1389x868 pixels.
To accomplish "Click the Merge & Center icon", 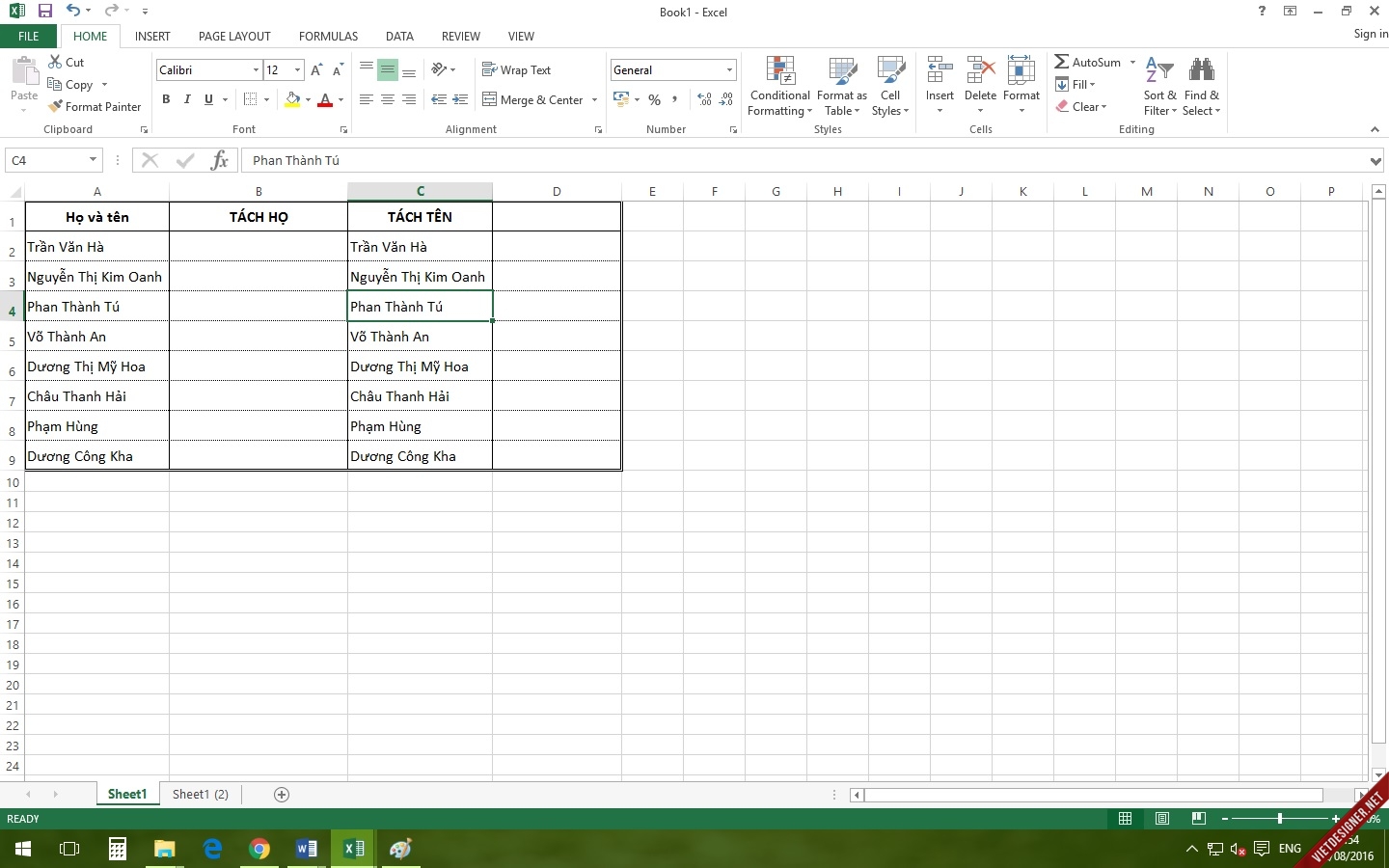I will pyautogui.click(x=490, y=99).
